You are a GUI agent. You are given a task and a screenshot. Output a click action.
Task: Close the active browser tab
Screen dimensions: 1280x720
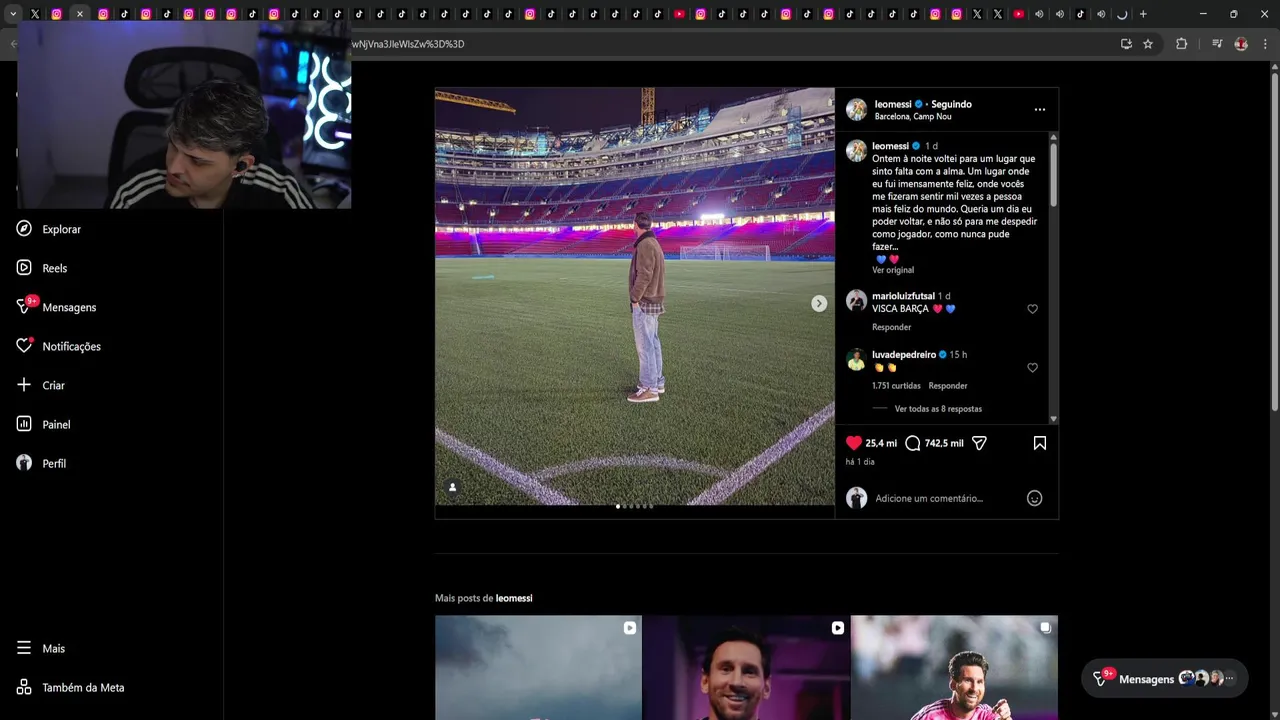[x=79, y=14]
